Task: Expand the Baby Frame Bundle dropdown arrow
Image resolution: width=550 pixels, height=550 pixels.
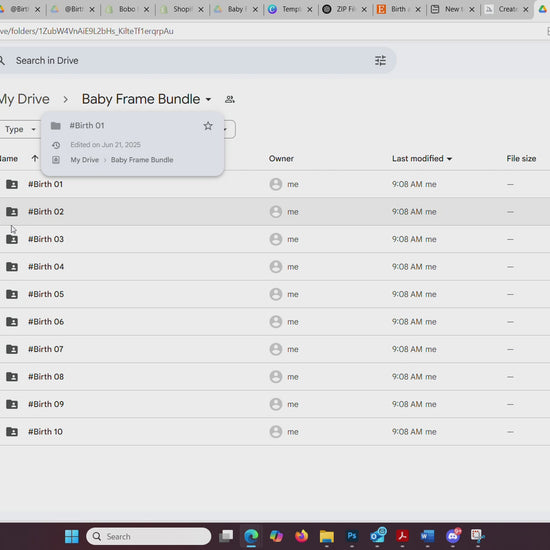Action: pos(208,100)
